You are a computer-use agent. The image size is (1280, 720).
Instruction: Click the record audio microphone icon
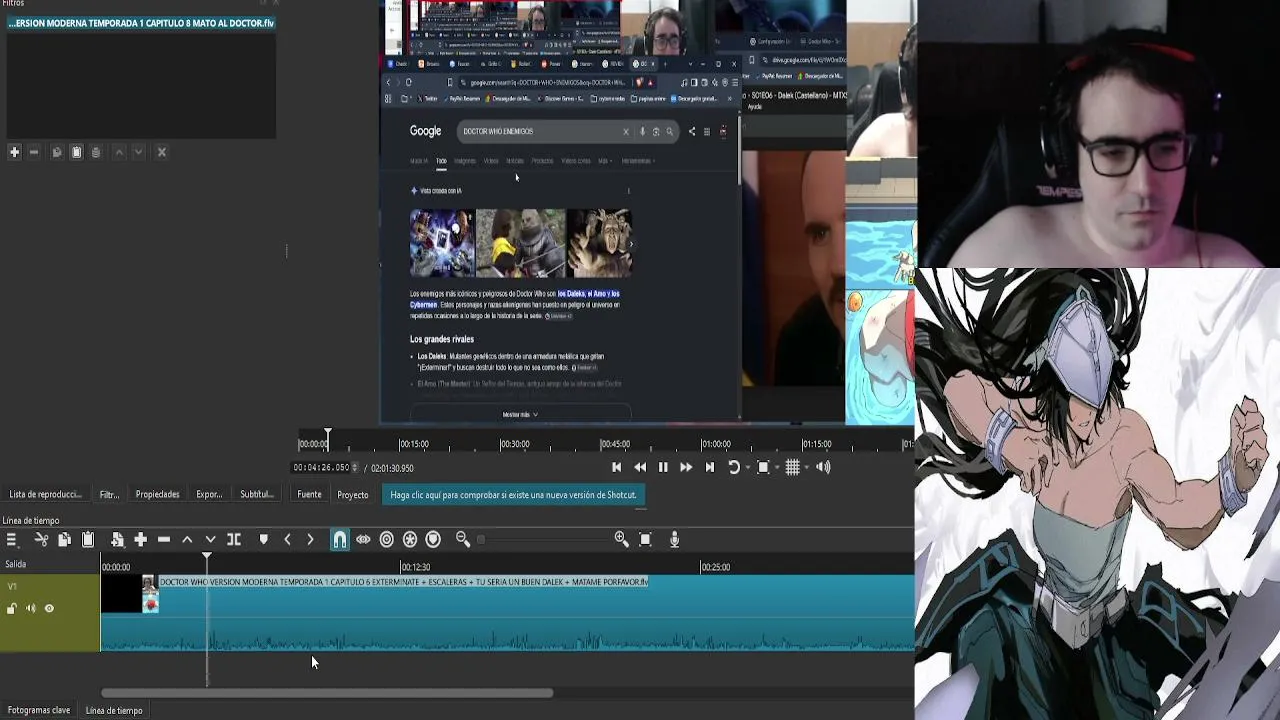pos(674,540)
